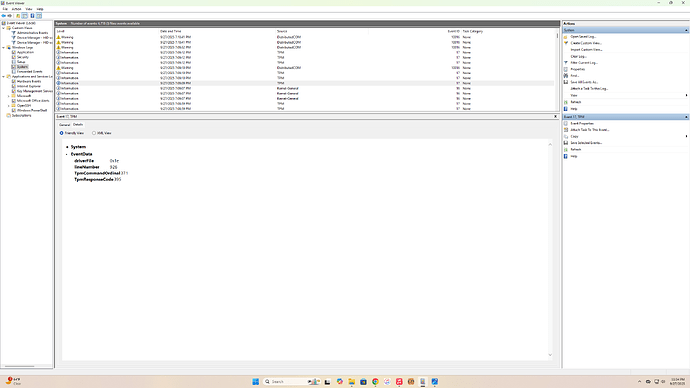Click Help under the System actions section

coord(573,109)
